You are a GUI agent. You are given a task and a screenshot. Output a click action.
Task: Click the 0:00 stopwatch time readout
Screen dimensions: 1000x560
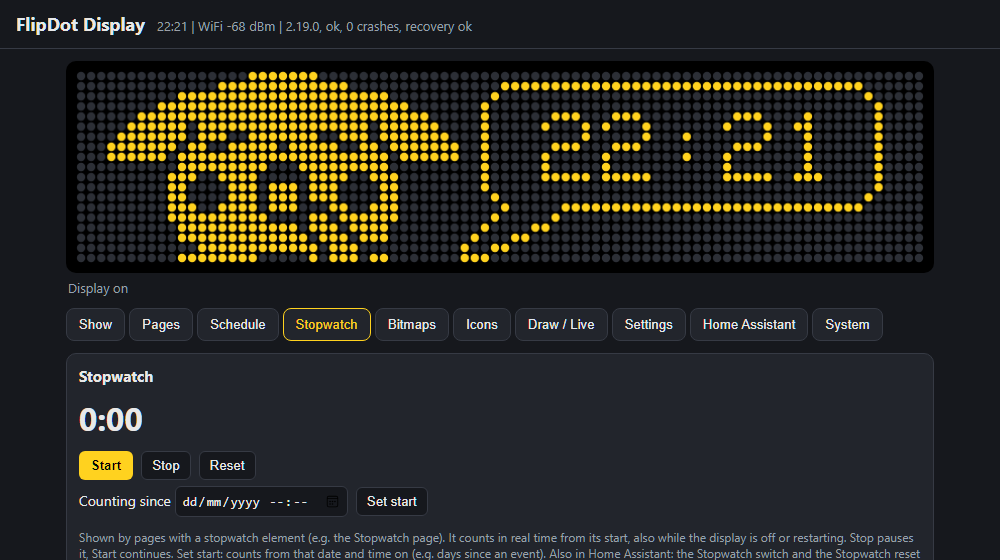coord(110,420)
